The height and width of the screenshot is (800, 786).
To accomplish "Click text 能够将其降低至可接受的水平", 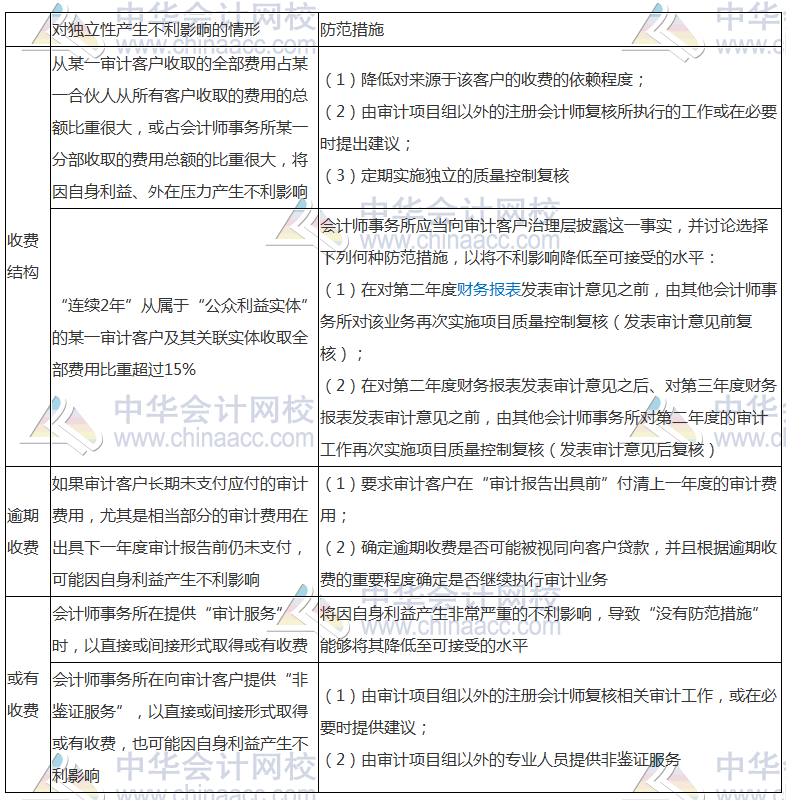I will [x=424, y=645].
